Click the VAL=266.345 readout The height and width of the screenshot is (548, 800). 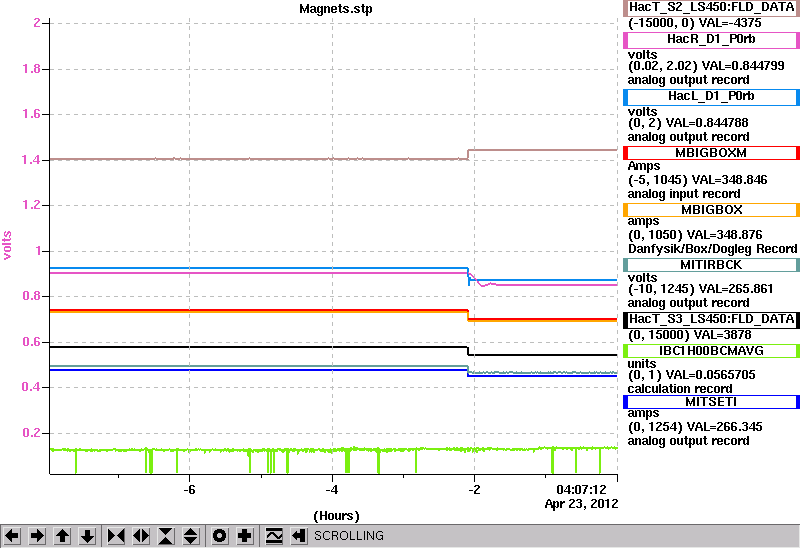click(x=725, y=427)
